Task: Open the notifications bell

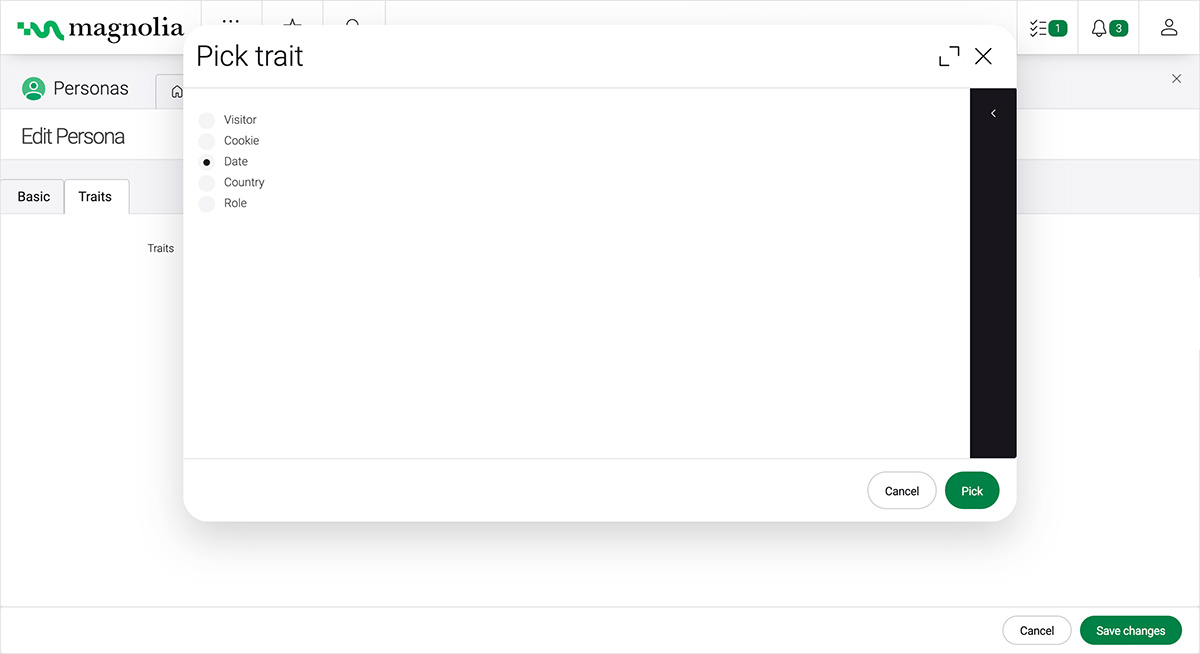Action: 1108,28
